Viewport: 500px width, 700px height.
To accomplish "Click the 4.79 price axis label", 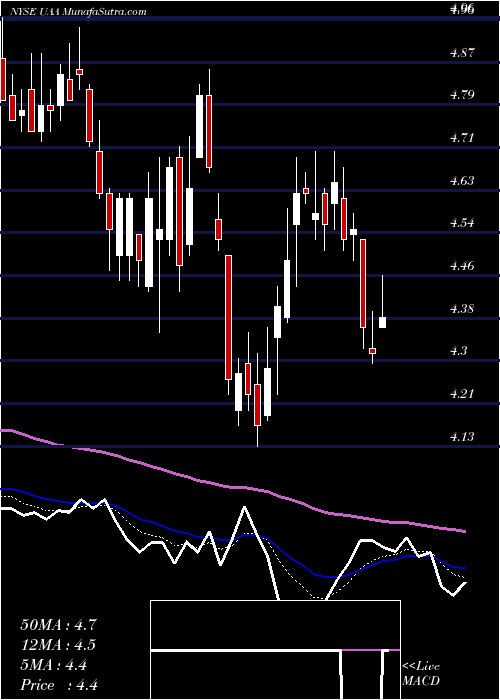I will (x=461, y=95).
